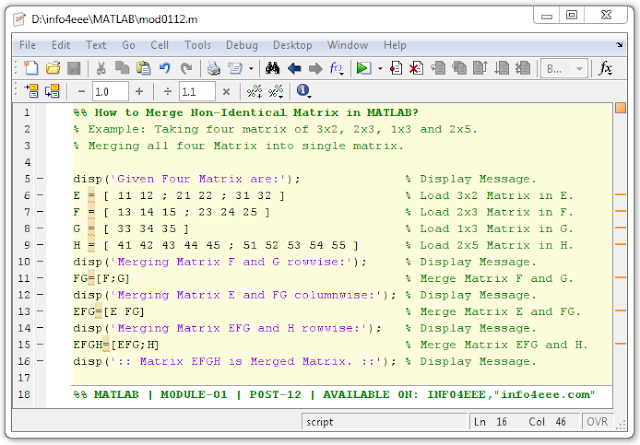This screenshot has height=445, width=640.
Task: Open the Debug menu
Action: (x=242, y=45)
